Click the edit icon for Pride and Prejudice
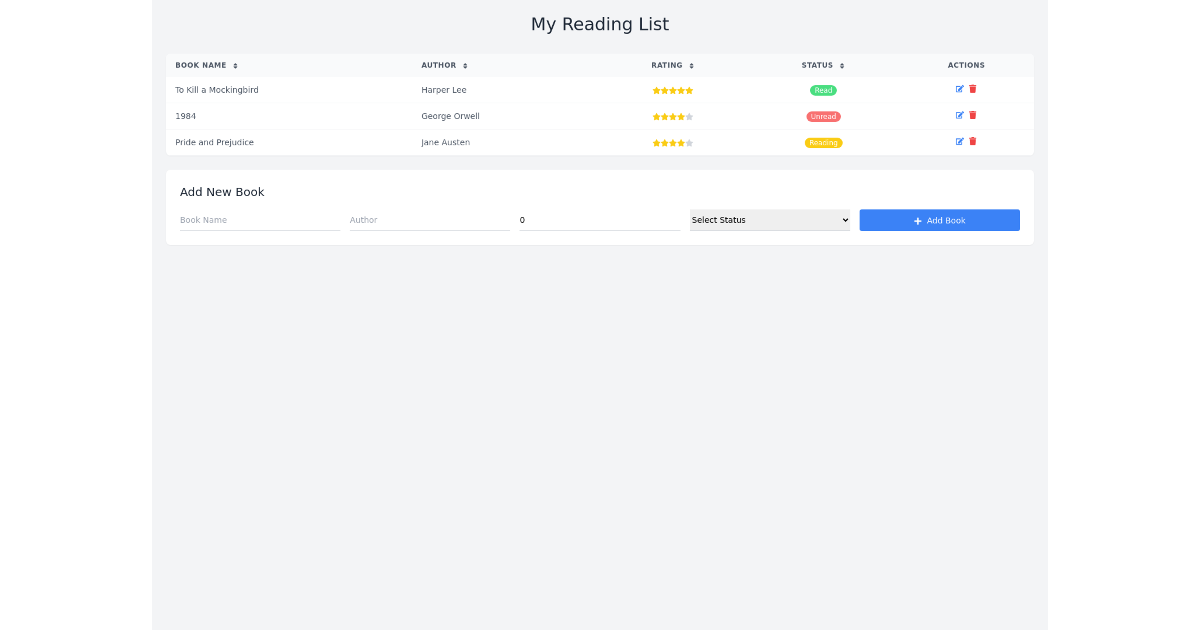The image size is (1200, 630). 960,142
